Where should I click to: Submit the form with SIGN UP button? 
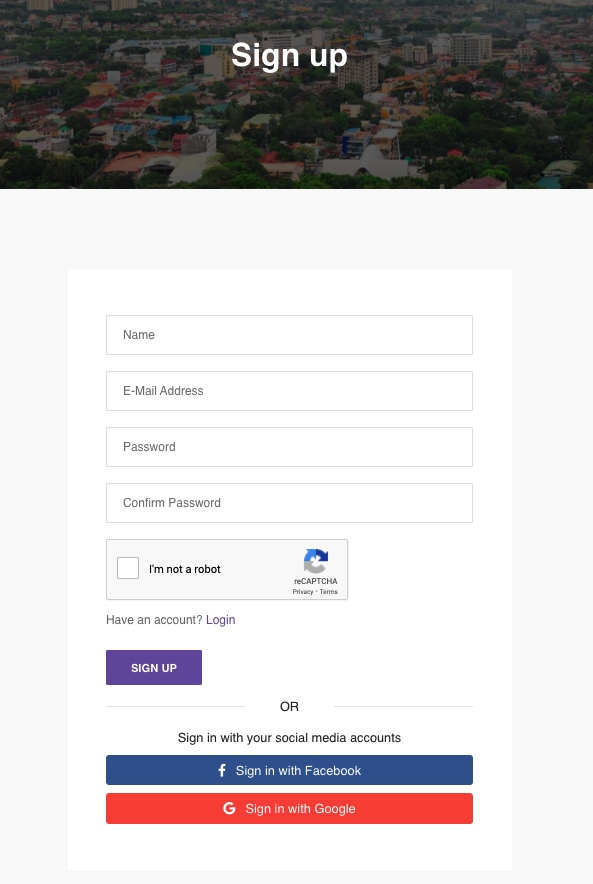[x=154, y=668]
